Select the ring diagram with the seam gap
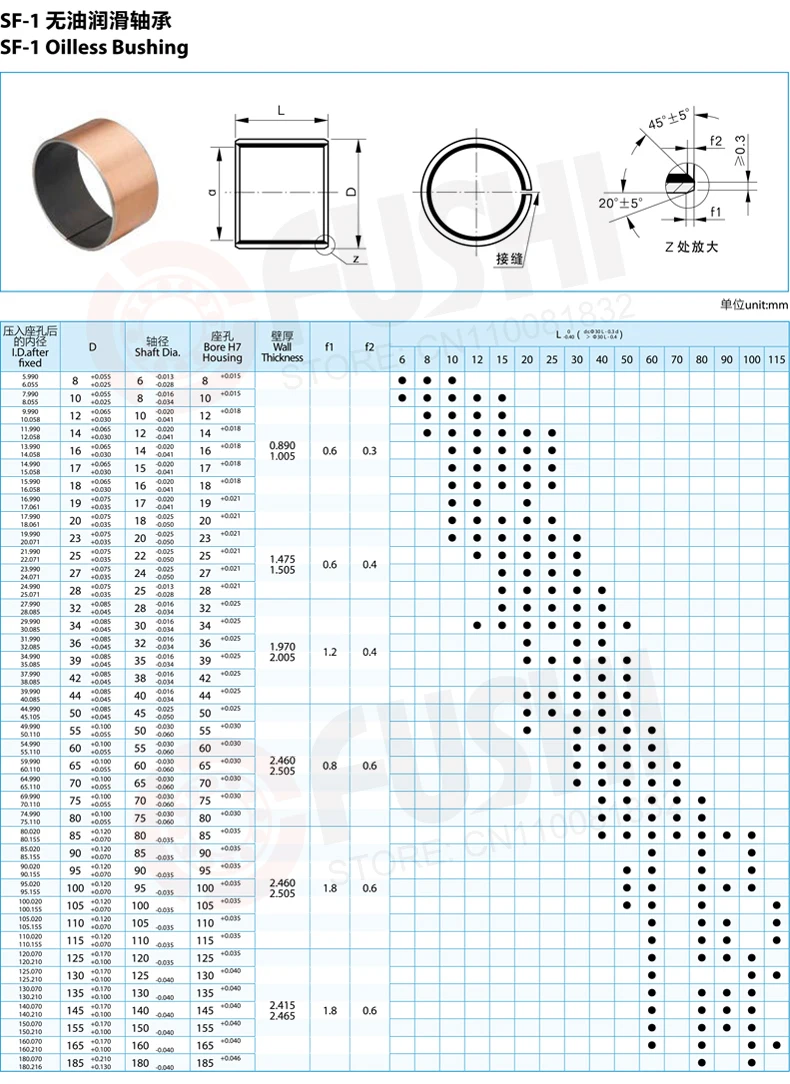The height and width of the screenshot is (1084, 790). (x=476, y=190)
